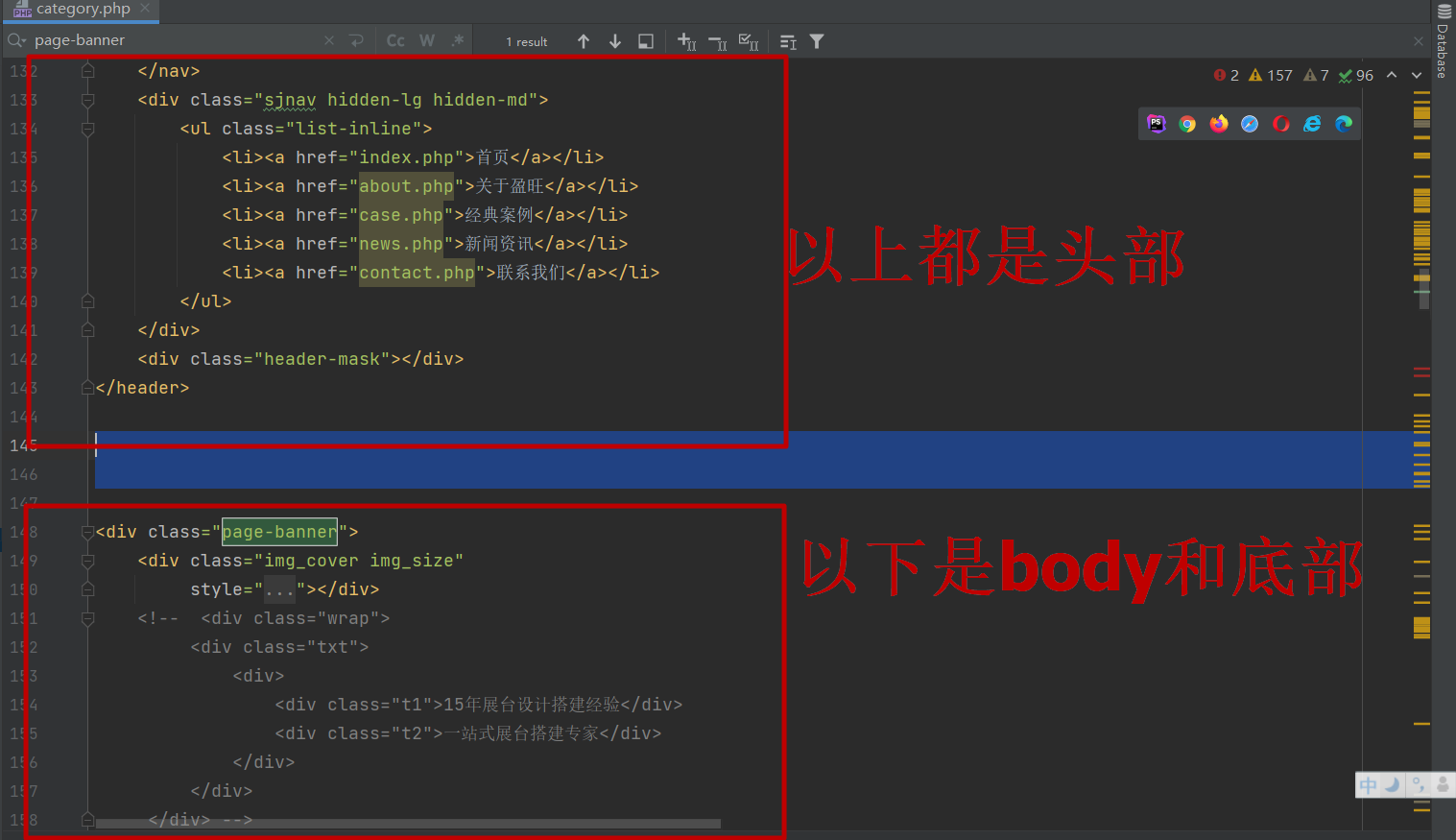Screen dimensions: 1456x840
Task: Open search history dropdown magnifier
Action: [x=16, y=40]
